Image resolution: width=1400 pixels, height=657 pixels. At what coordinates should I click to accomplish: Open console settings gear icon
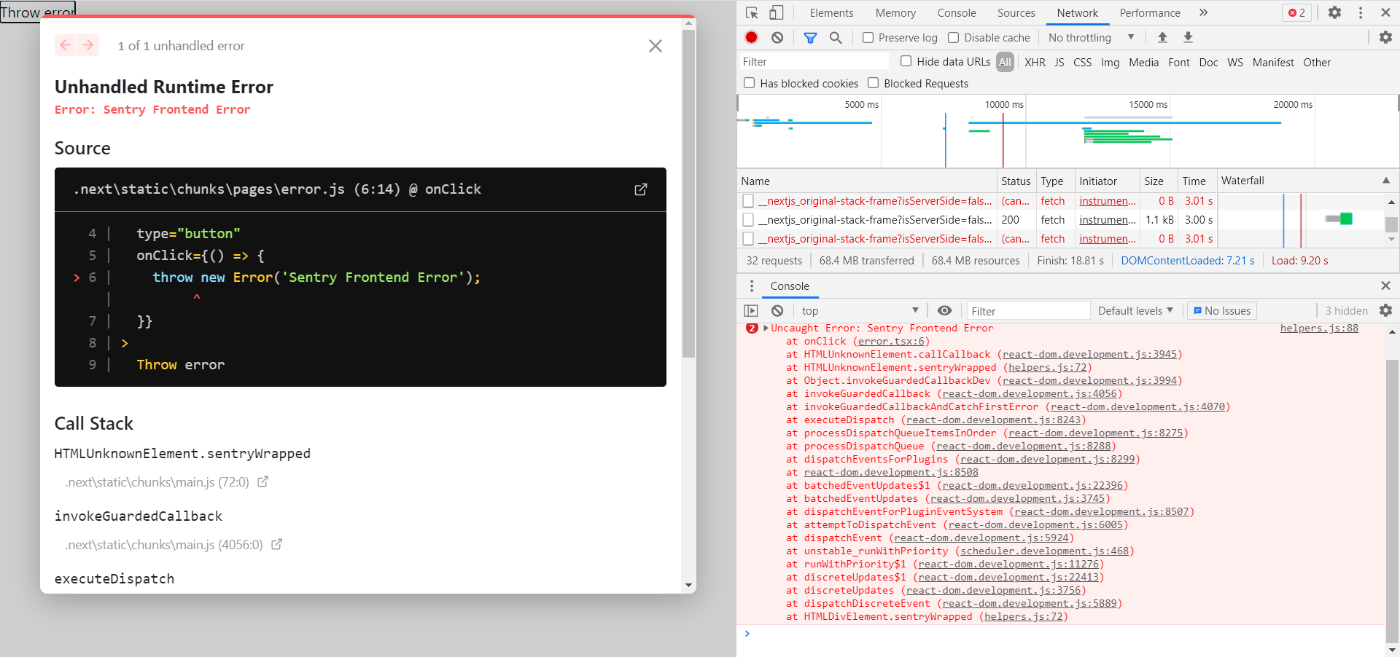pyautogui.click(x=1385, y=311)
